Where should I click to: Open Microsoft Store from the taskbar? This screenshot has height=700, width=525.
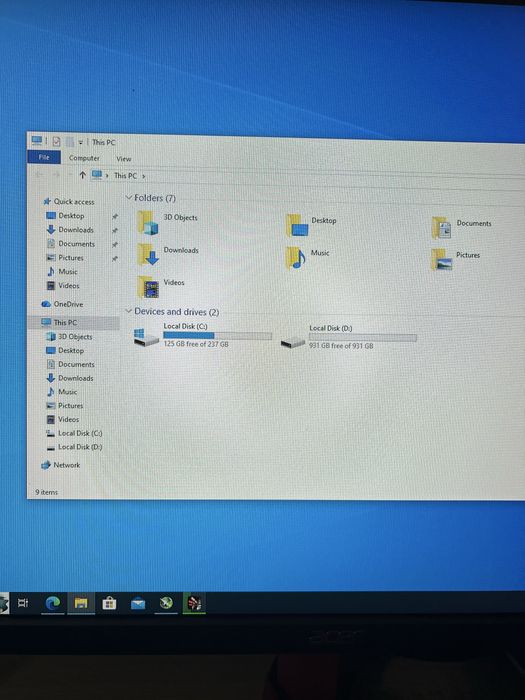[x=109, y=604]
